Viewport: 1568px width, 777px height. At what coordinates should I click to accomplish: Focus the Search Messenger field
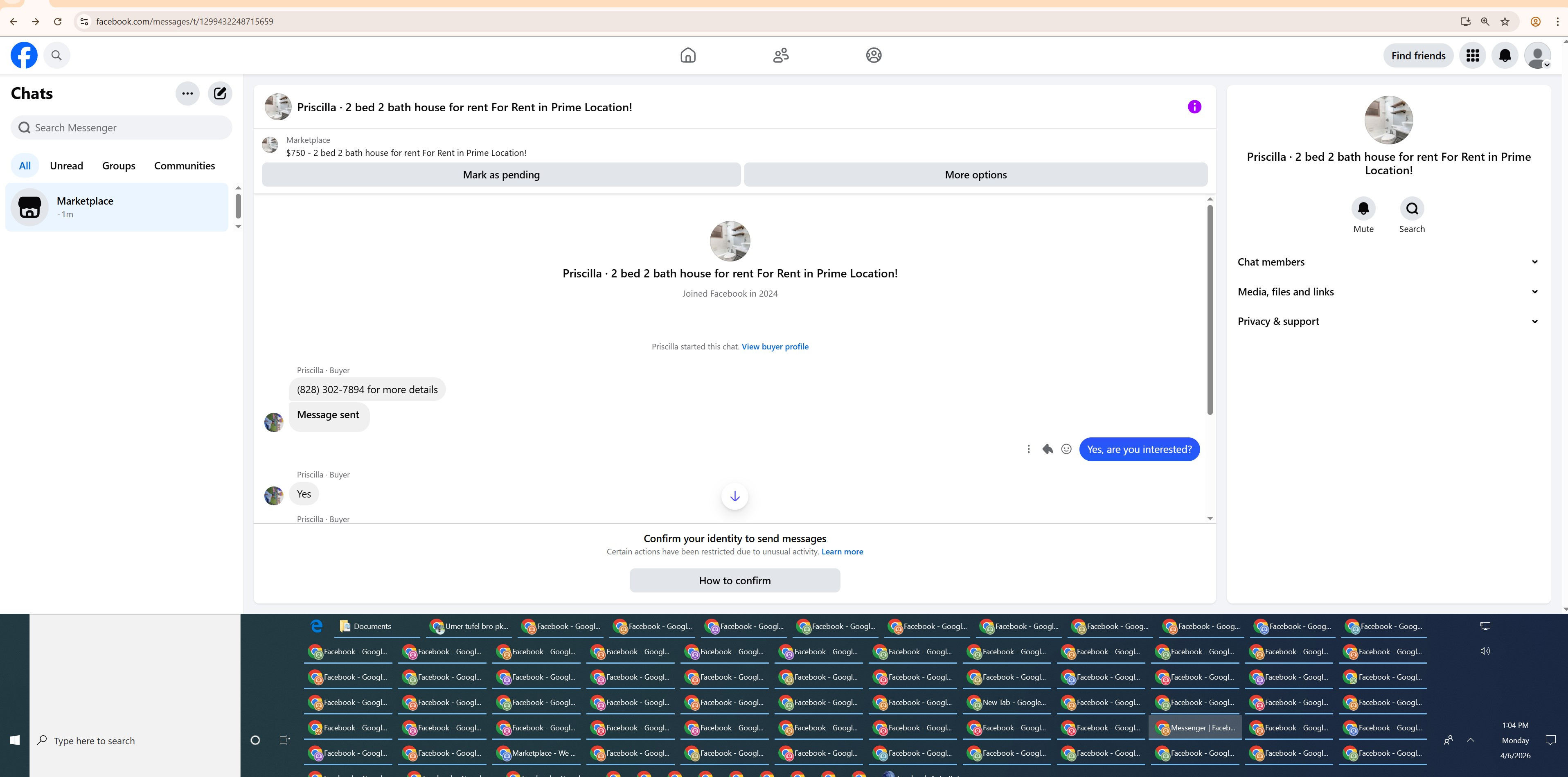coord(121,128)
